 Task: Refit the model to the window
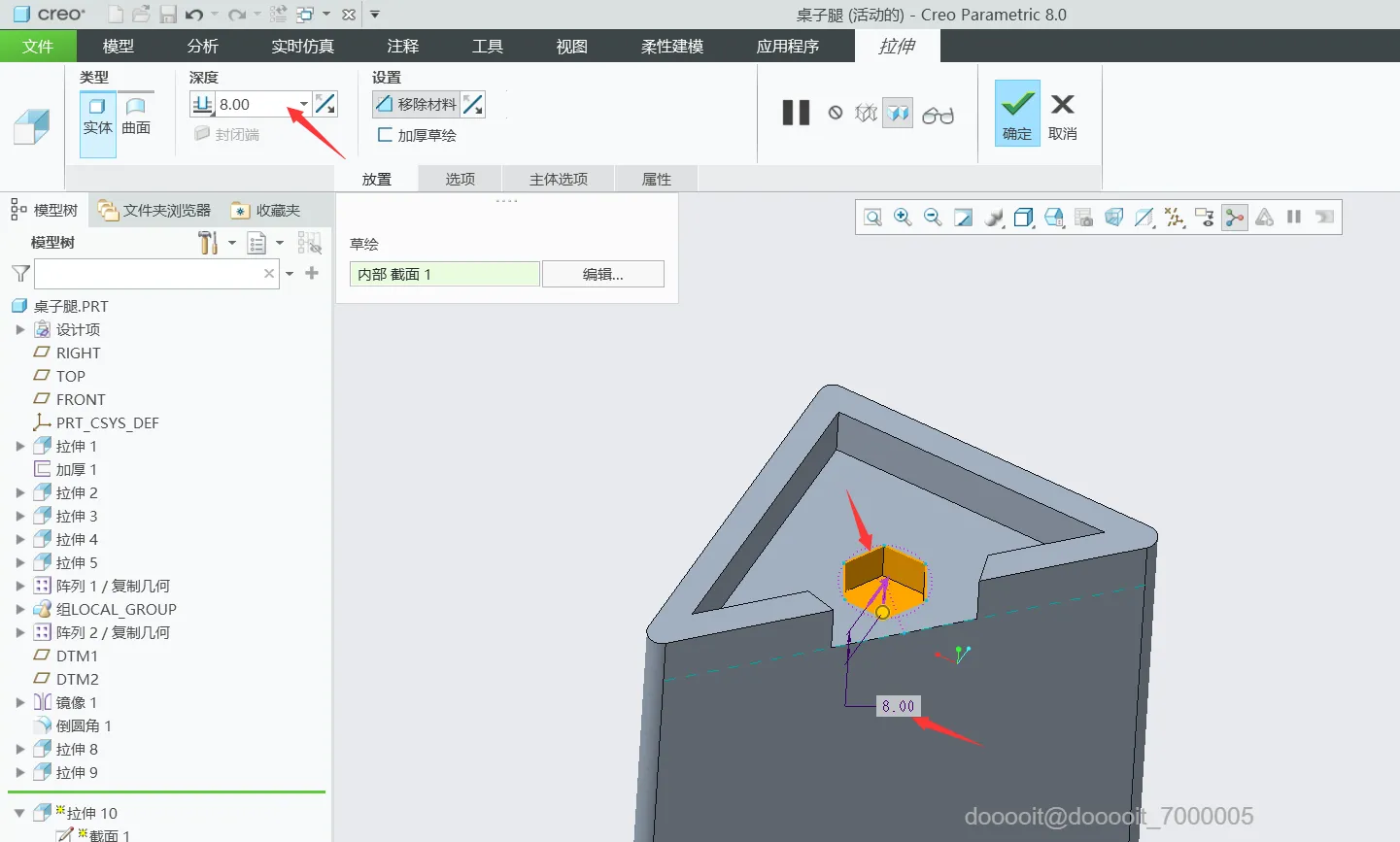[963, 217]
